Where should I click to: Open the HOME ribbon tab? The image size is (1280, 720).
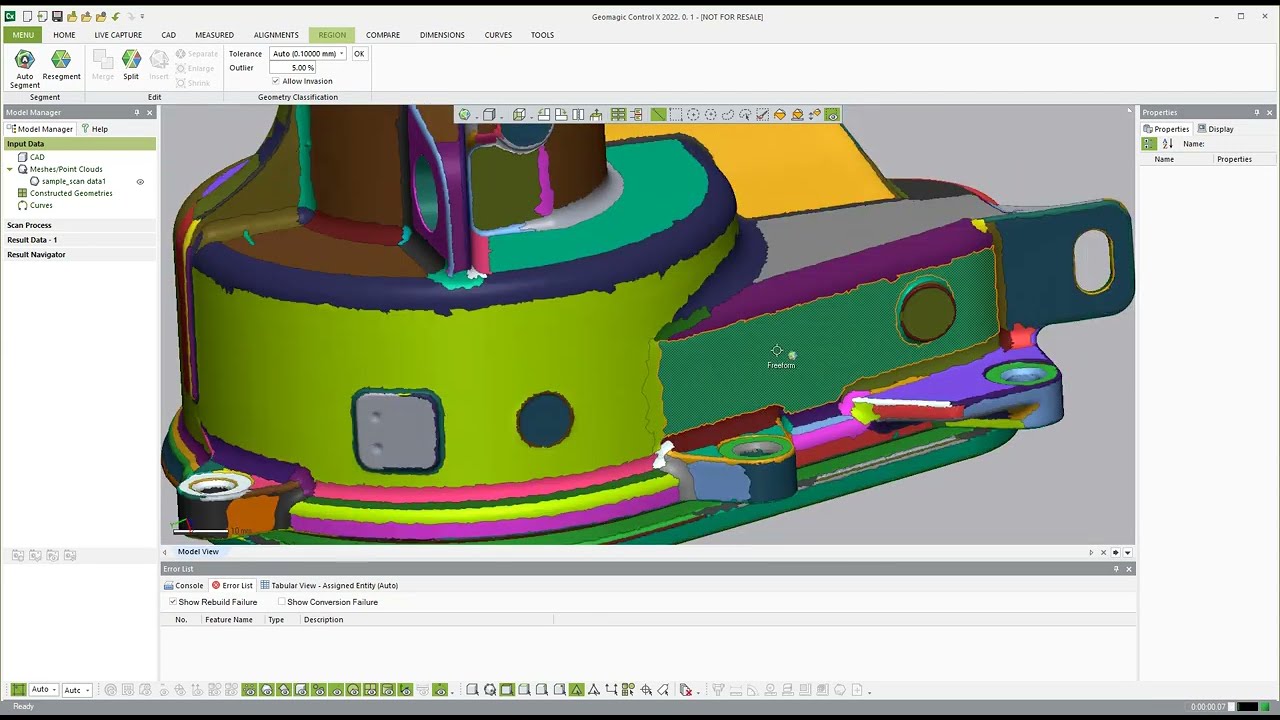click(64, 35)
